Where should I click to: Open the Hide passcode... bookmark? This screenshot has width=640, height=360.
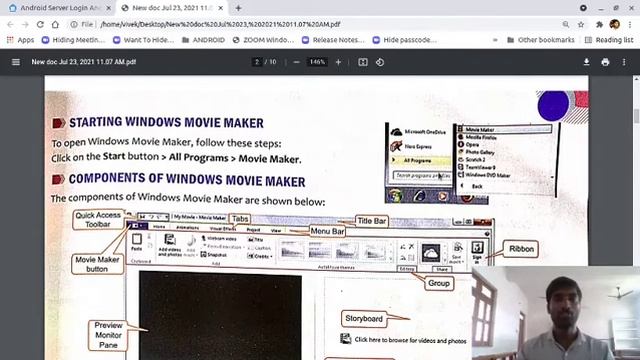405,40
